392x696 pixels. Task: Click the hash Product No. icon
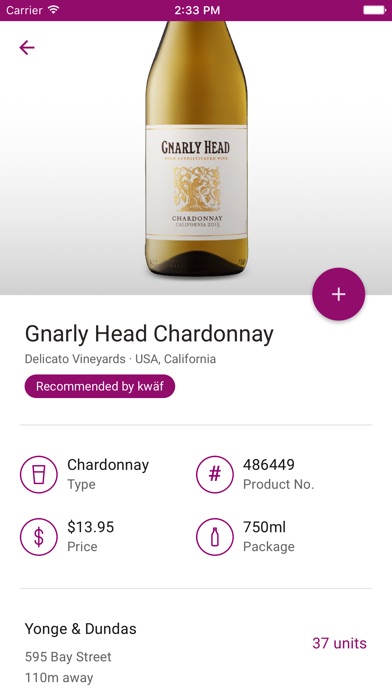215,475
